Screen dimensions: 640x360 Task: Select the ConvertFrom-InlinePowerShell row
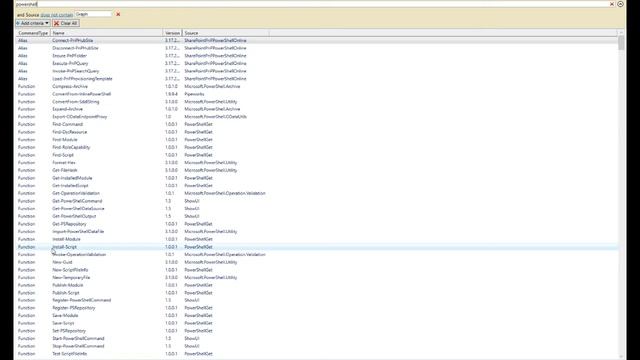(x=317, y=94)
